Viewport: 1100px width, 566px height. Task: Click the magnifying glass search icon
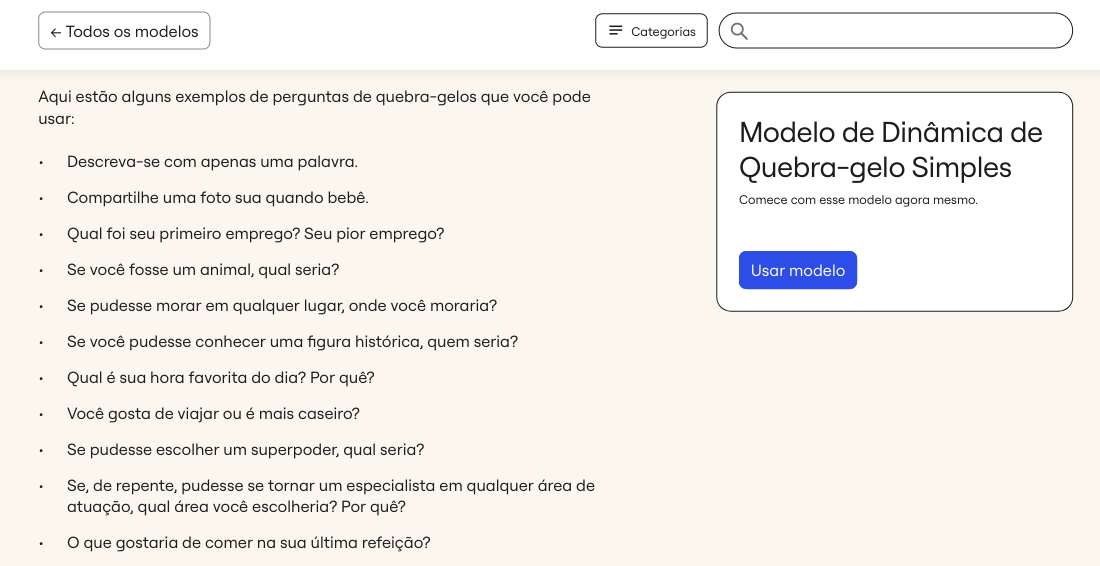(739, 31)
